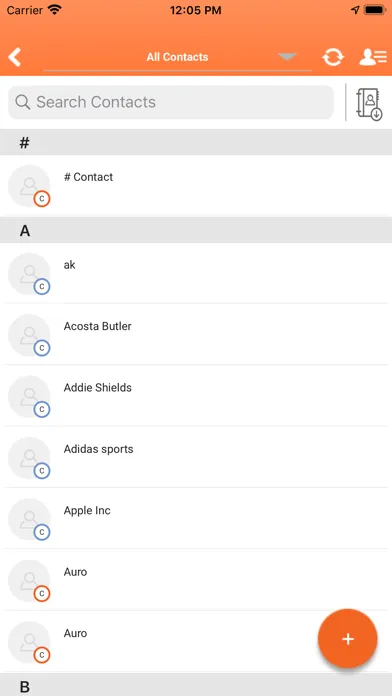Open the Addie Shields contact
This screenshot has height=696, width=392.
point(196,396)
